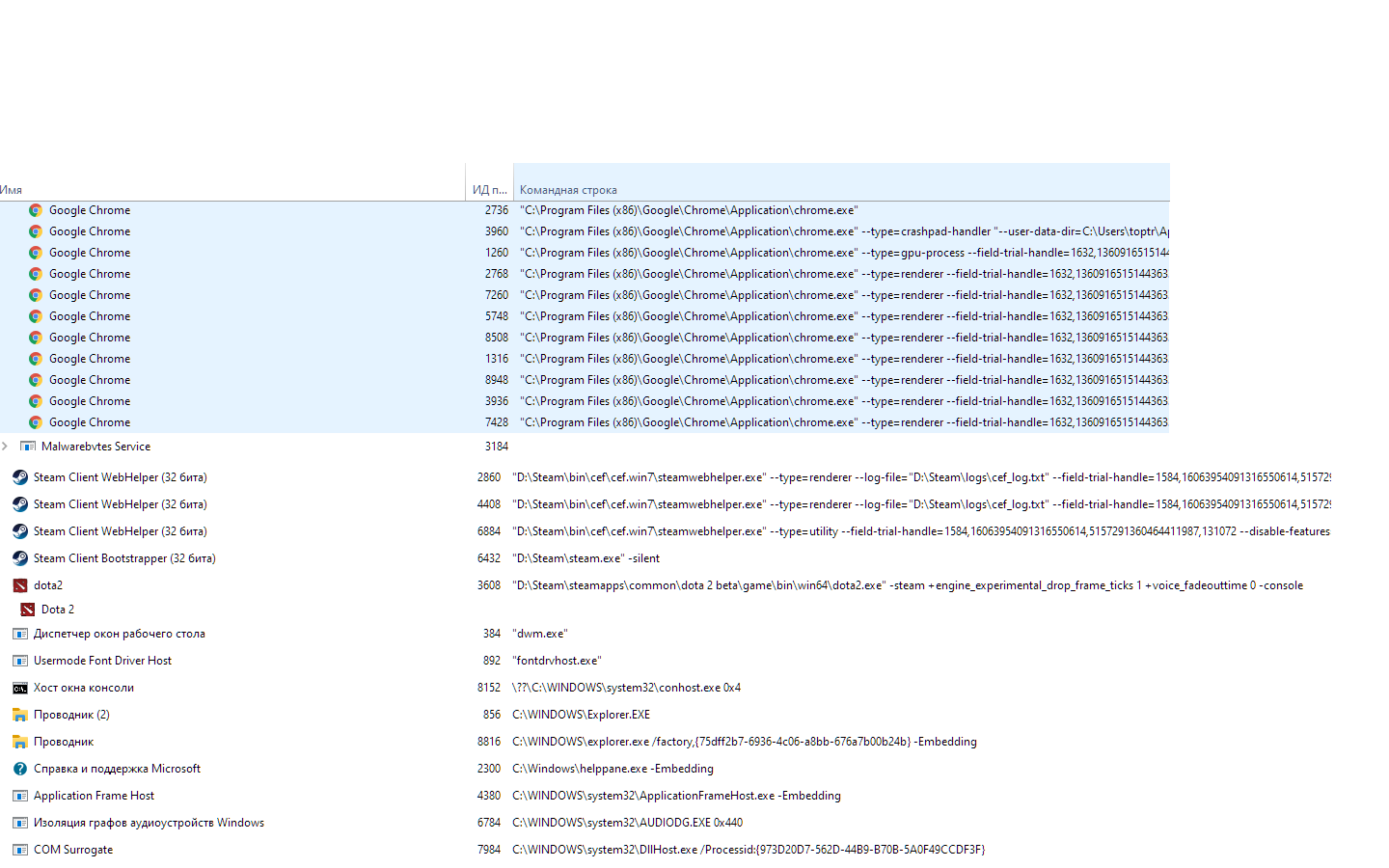Click the Malwarebytes Service process icon

28,447
